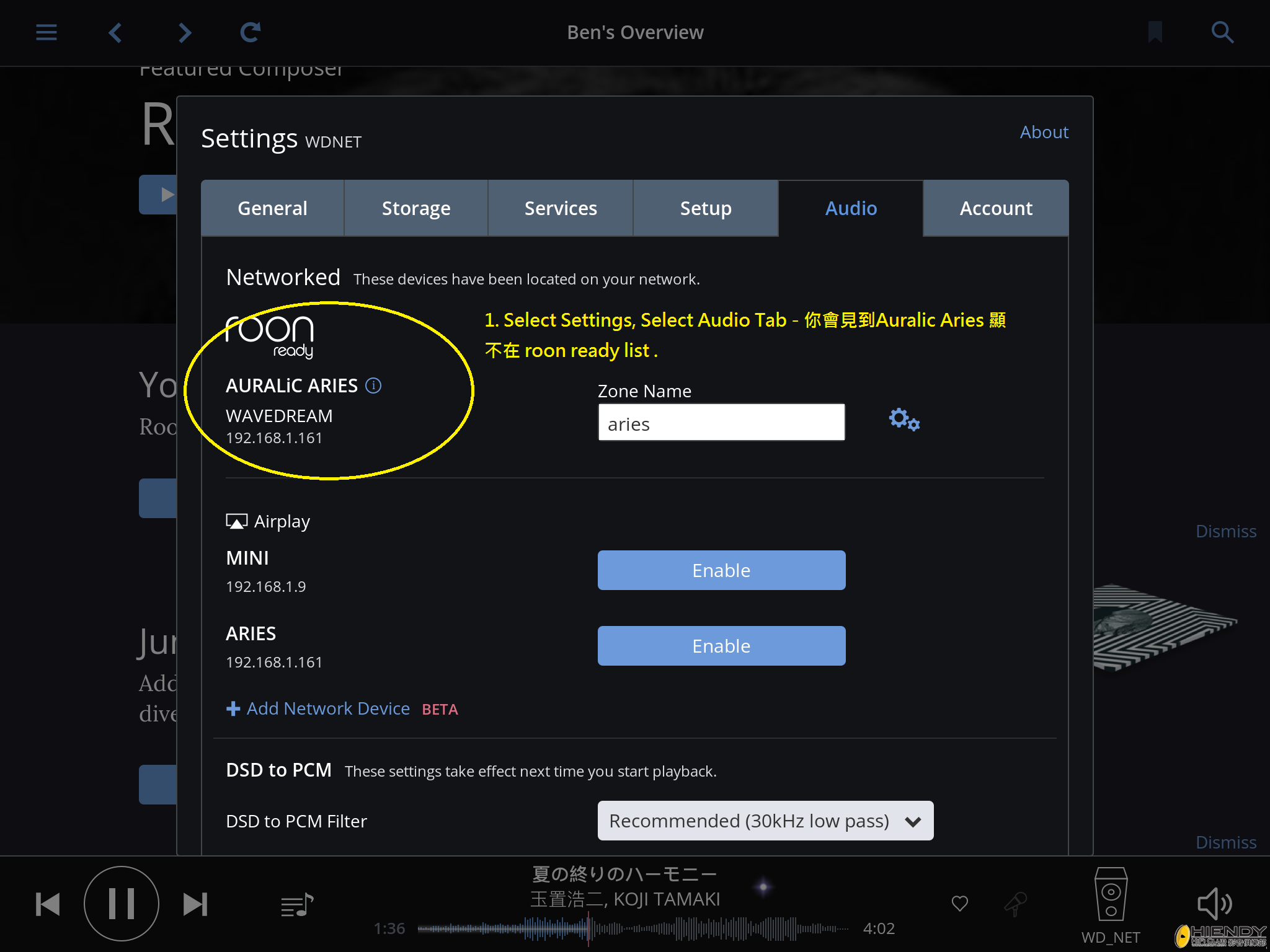Pause the current playback

(122, 904)
